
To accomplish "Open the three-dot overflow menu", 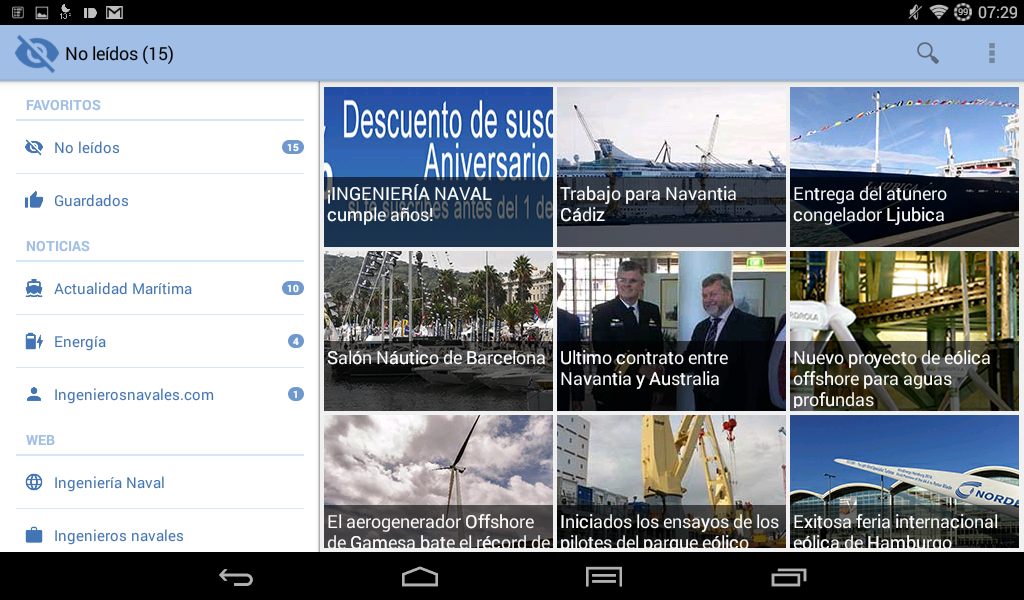I will coord(991,53).
